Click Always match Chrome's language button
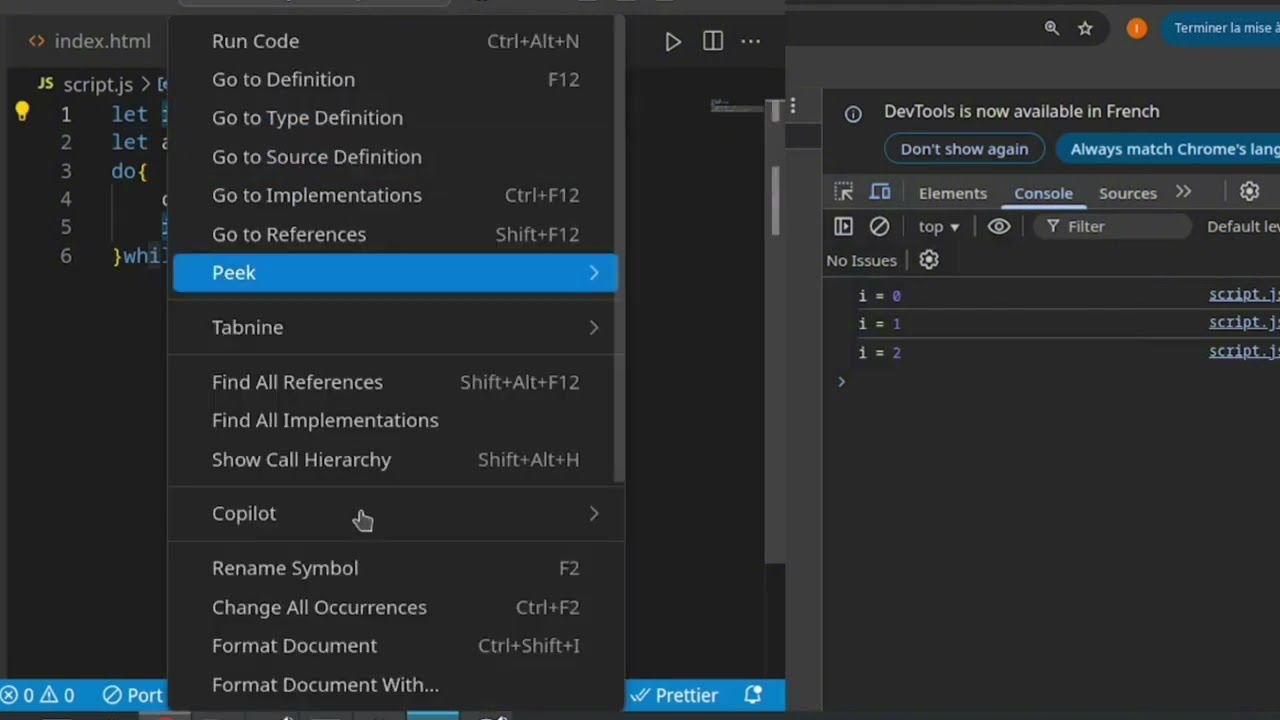The height and width of the screenshot is (720, 1280). pos(1168,149)
